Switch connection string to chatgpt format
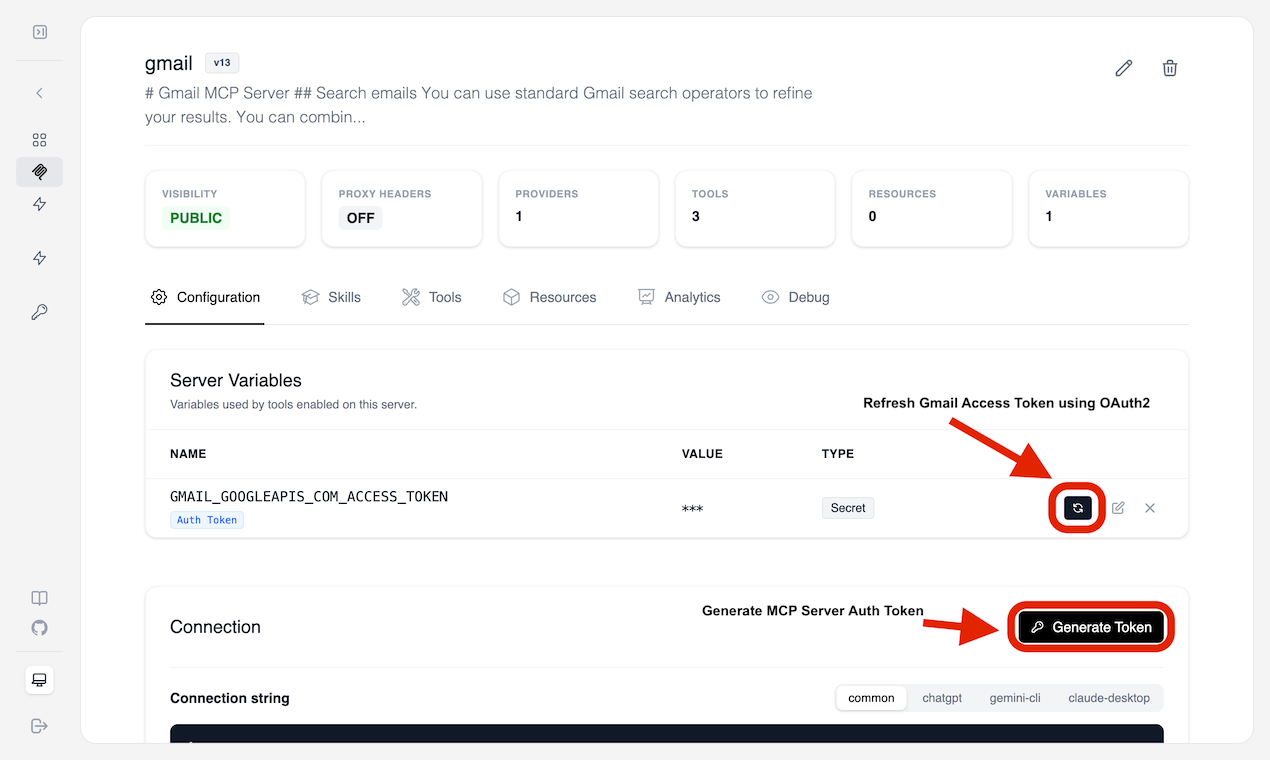Image resolution: width=1270 pixels, height=760 pixels. [941, 698]
